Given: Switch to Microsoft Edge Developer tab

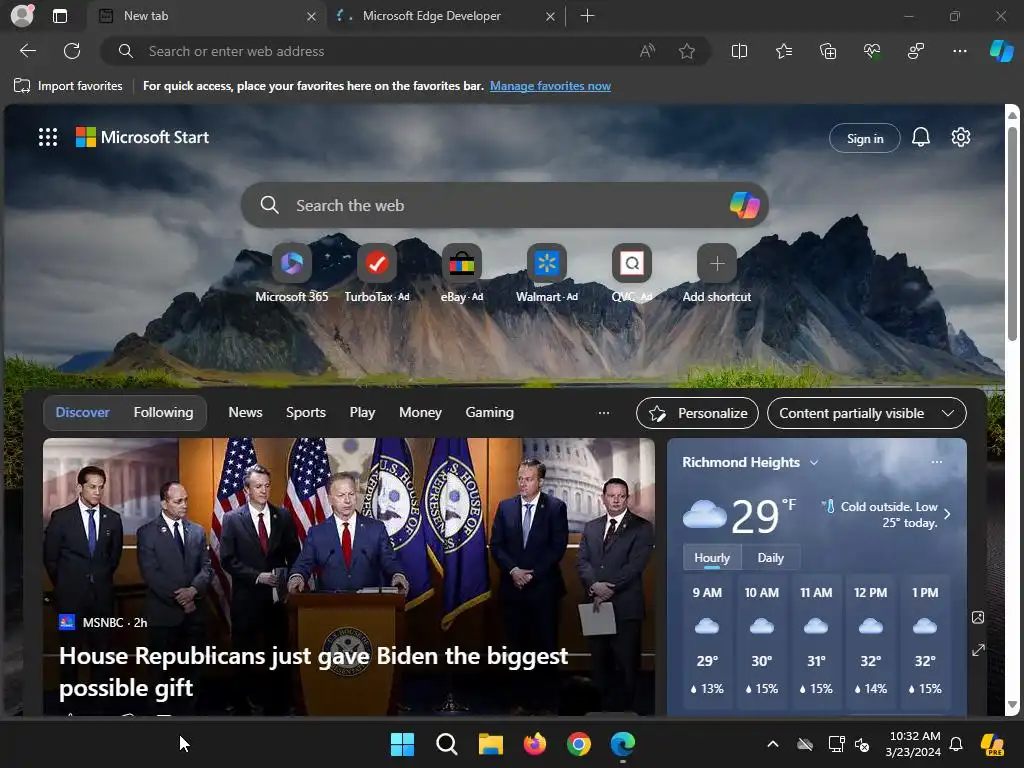Looking at the screenshot, I should 446,16.
